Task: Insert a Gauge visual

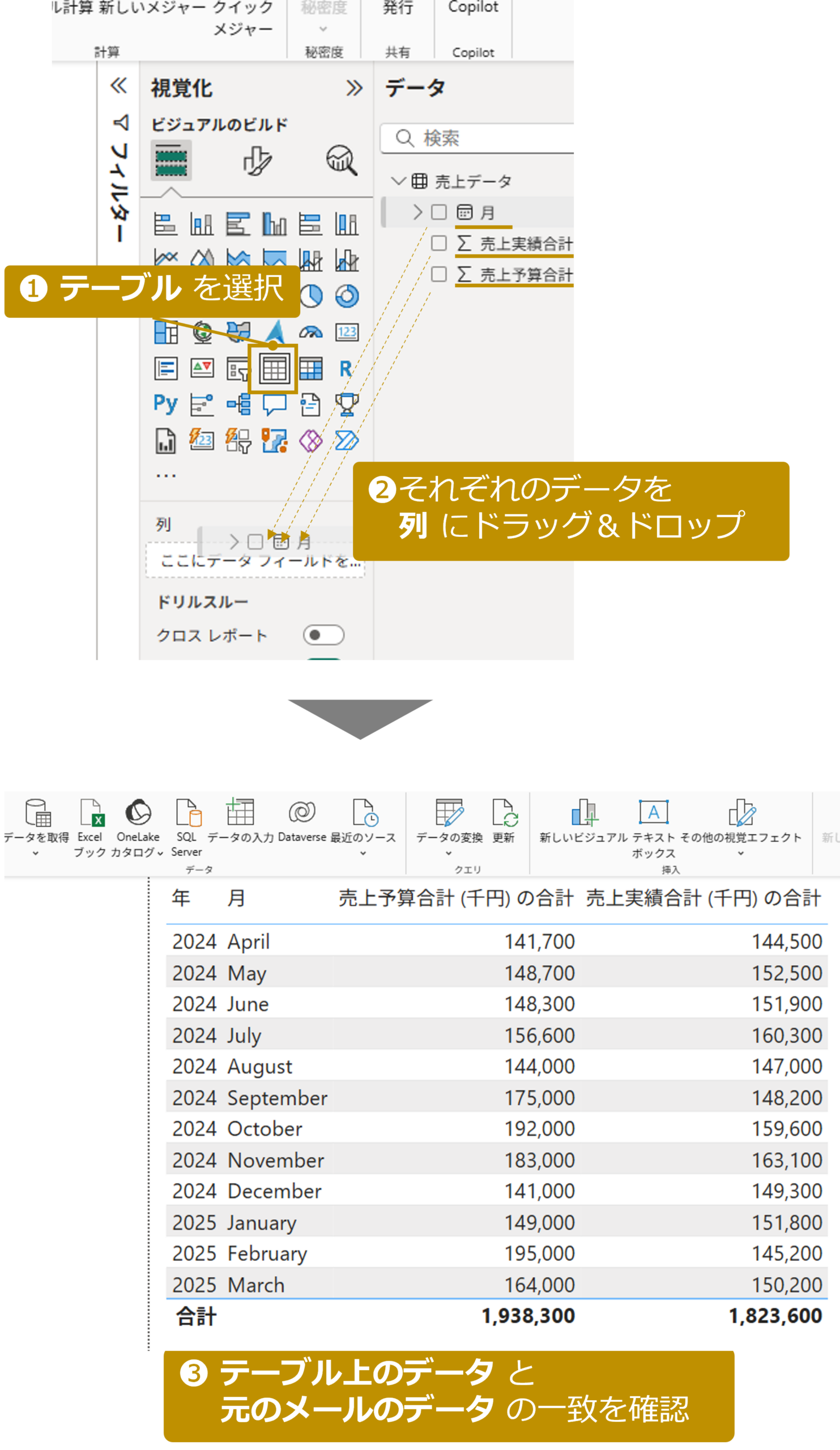Action: [311, 332]
